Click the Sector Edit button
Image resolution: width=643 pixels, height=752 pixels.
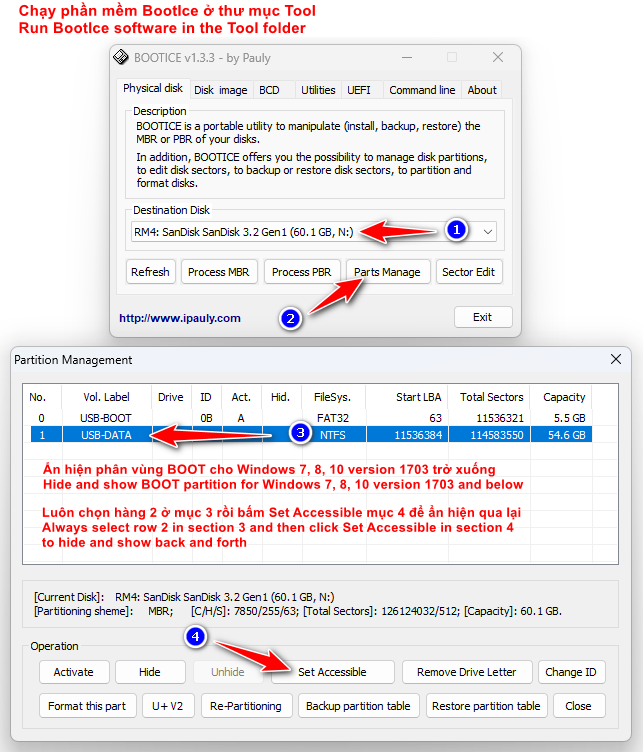tap(470, 272)
